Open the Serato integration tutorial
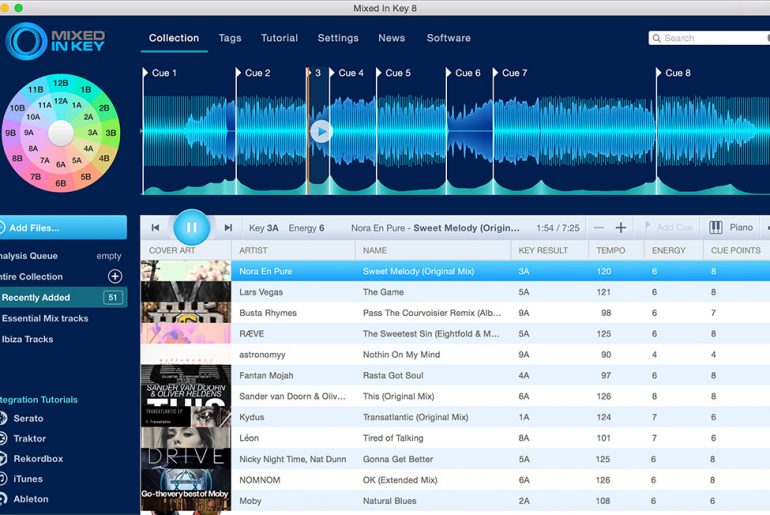The width and height of the screenshot is (770, 515). click(x=28, y=418)
